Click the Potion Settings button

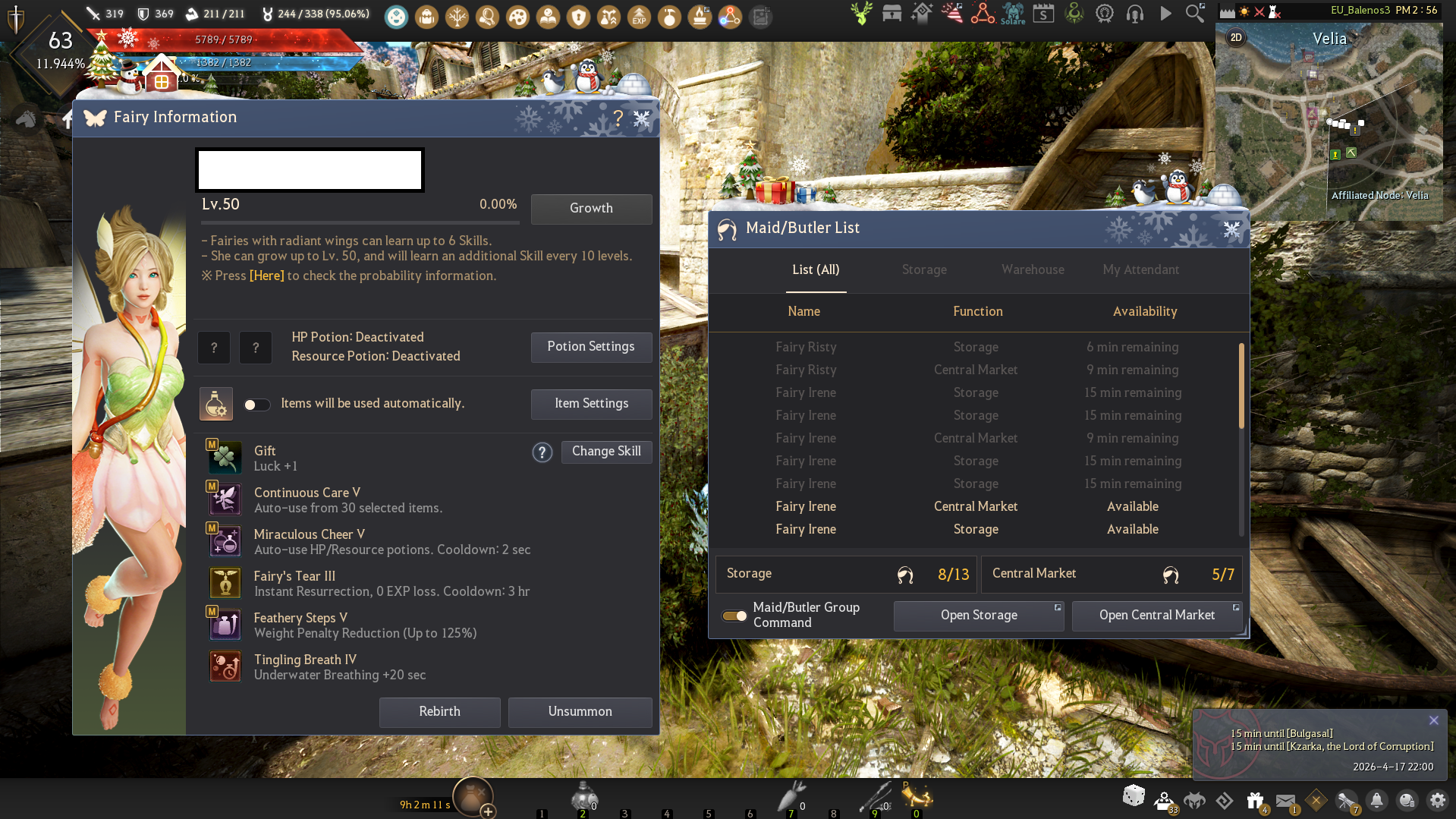tap(591, 347)
